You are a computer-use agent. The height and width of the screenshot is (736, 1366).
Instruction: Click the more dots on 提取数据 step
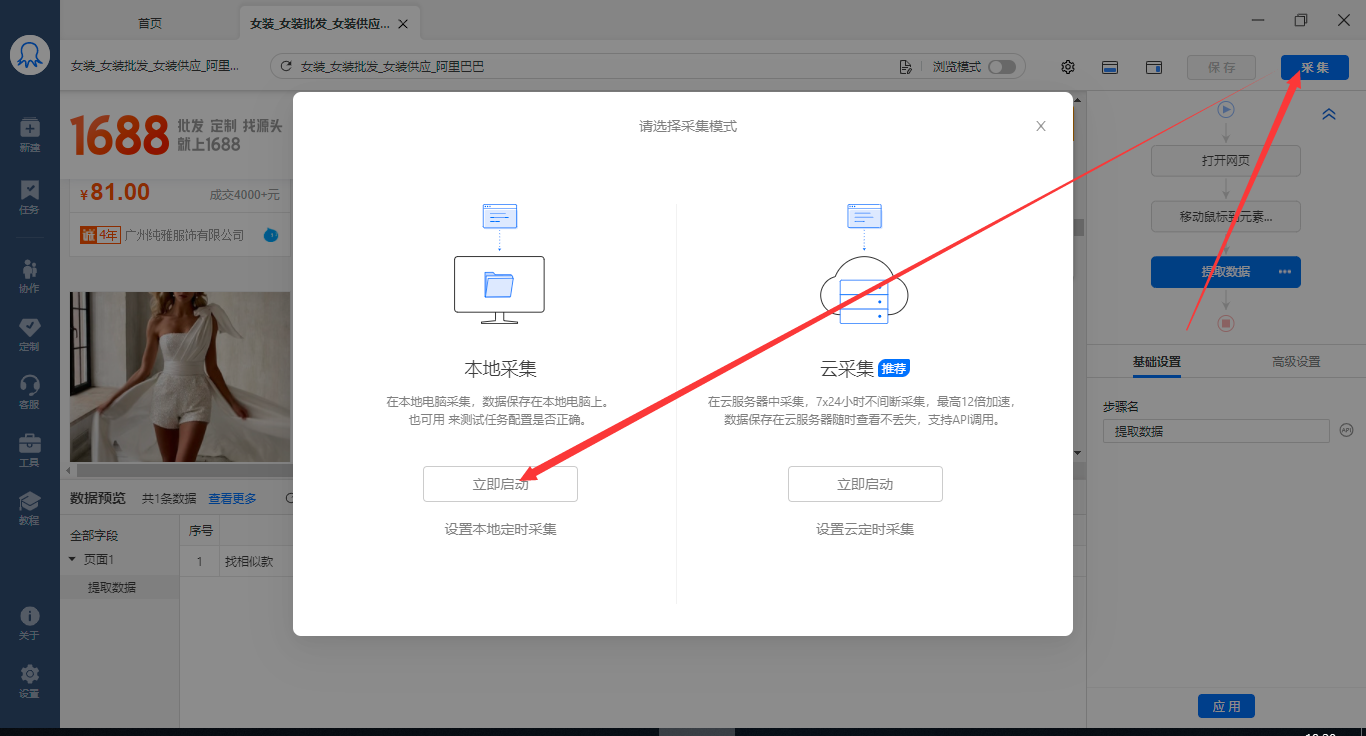pyautogui.click(x=1285, y=272)
